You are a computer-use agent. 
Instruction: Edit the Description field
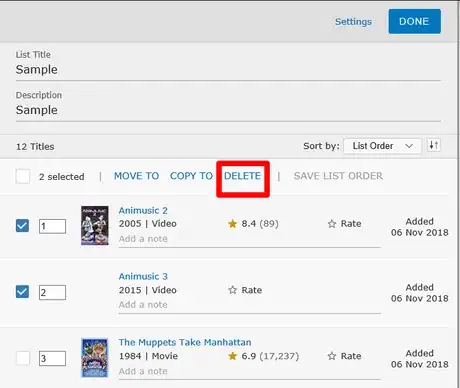(x=228, y=110)
